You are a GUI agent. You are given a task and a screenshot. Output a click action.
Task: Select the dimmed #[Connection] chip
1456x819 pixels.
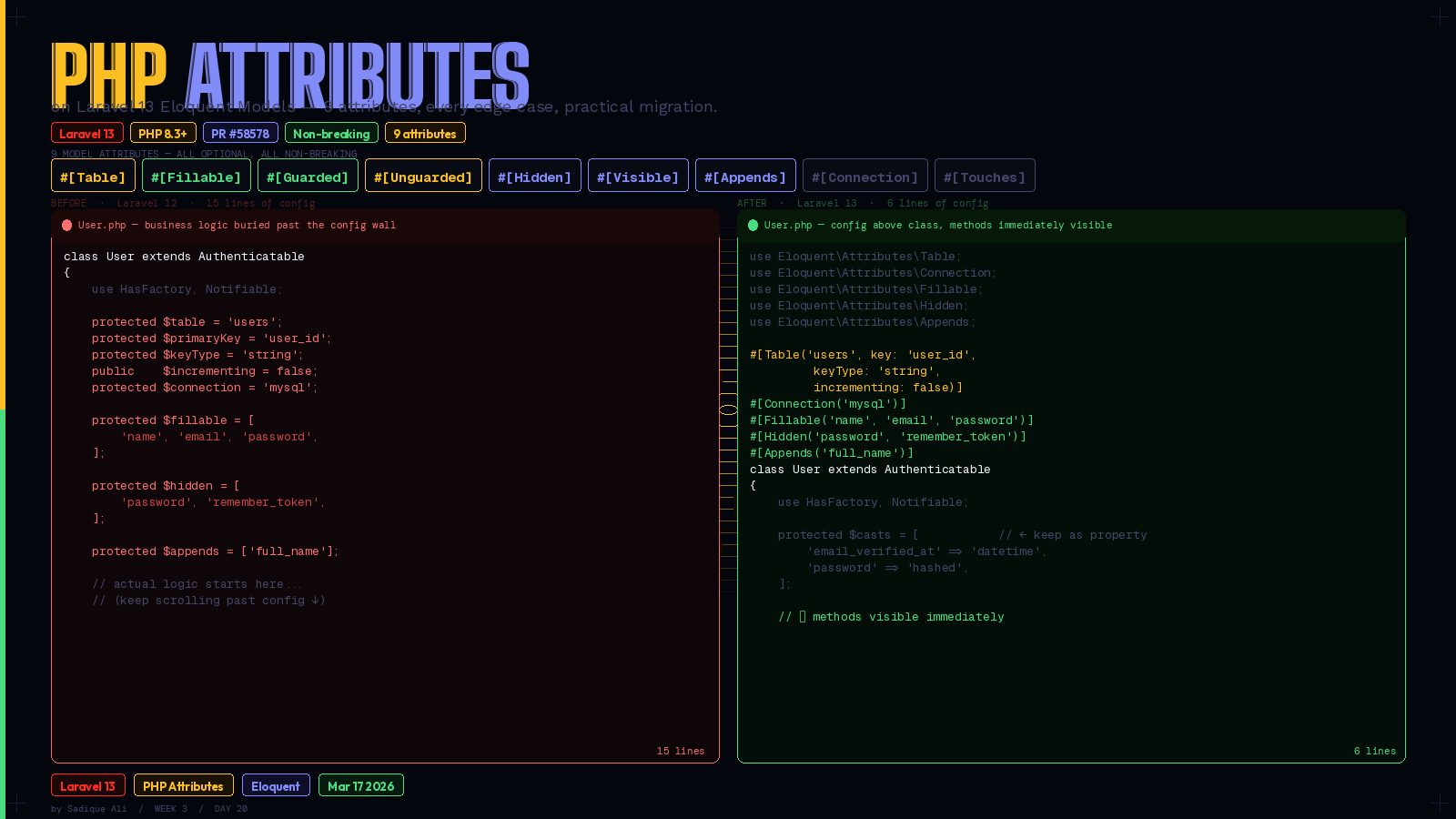pyautogui.click(x=864, y=176)
